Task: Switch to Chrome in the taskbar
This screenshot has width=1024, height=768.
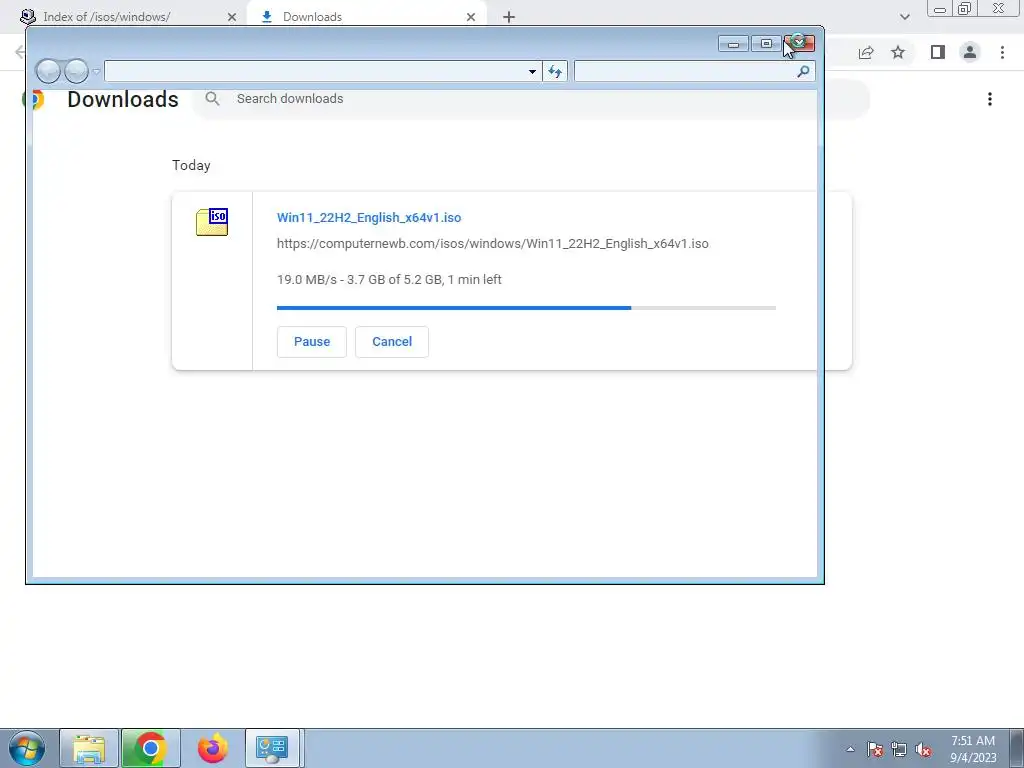Action: (x=150, y=748)
